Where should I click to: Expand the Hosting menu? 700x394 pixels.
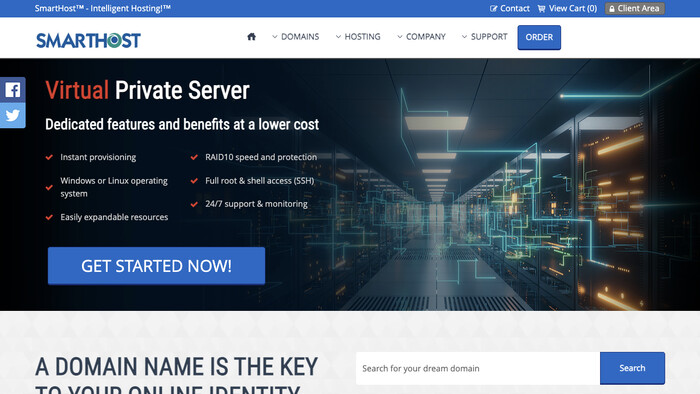[x=358, y=37]
